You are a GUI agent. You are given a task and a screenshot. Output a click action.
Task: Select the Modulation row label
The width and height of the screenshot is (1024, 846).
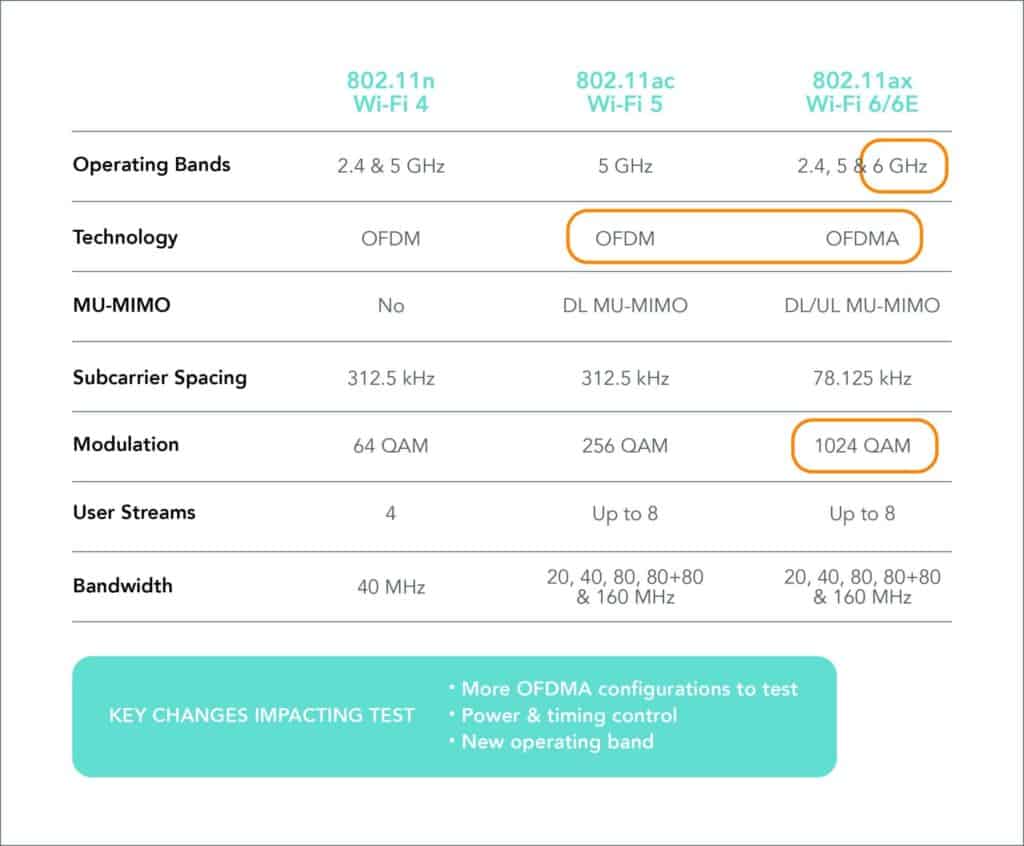click(x=126, y=444)
